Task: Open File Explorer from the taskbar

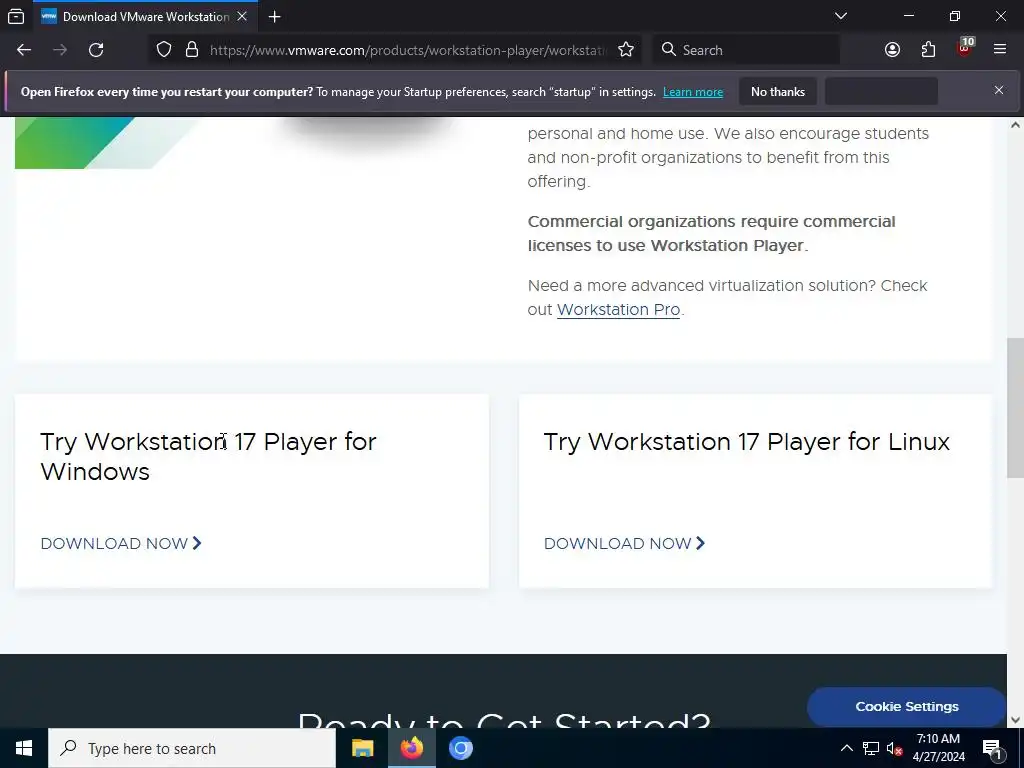Action: pos(362,748)
